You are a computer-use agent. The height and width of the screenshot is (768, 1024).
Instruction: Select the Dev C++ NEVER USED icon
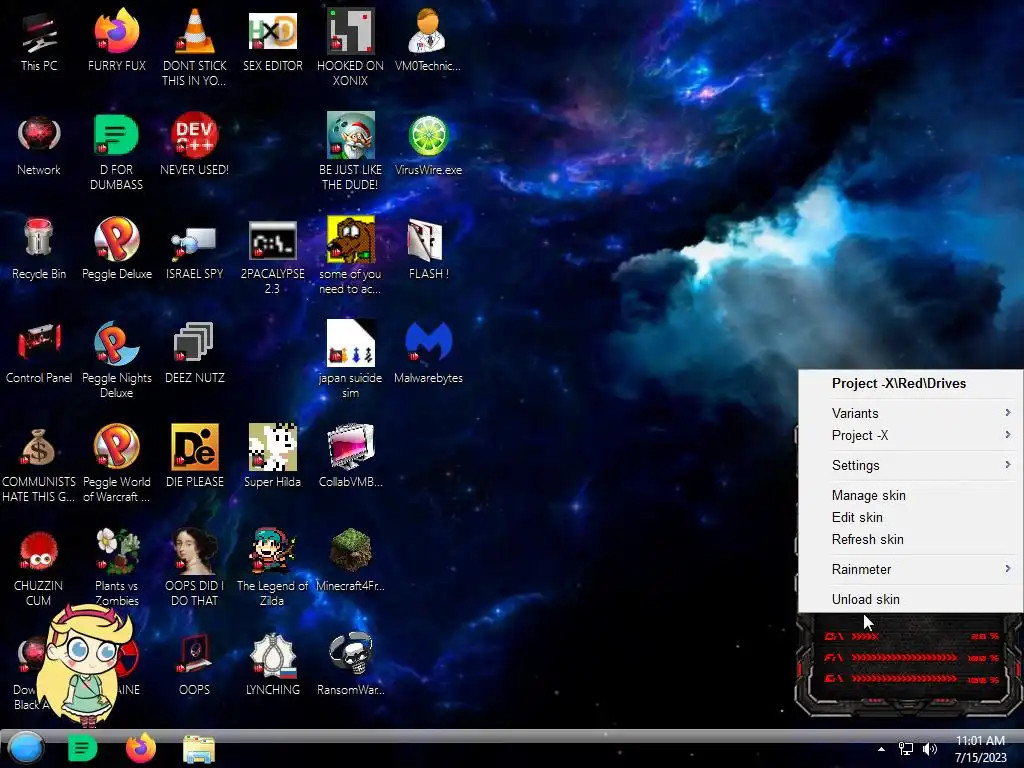(x=194, y=145)
